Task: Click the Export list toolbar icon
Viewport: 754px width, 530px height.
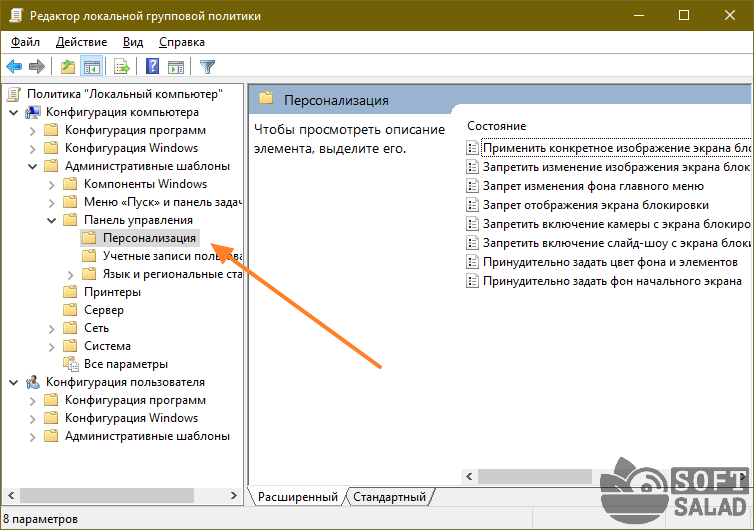Action: pos(122,66)
